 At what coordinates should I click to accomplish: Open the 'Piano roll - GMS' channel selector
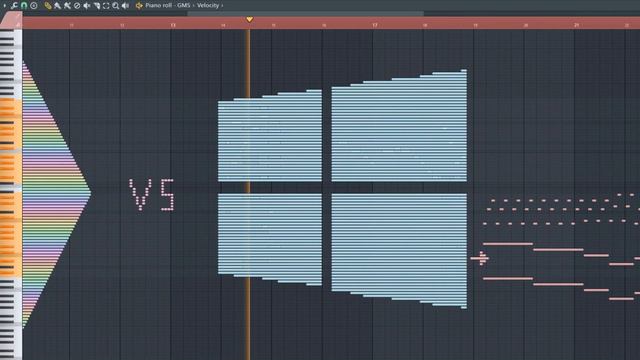(x=168, y=5)
